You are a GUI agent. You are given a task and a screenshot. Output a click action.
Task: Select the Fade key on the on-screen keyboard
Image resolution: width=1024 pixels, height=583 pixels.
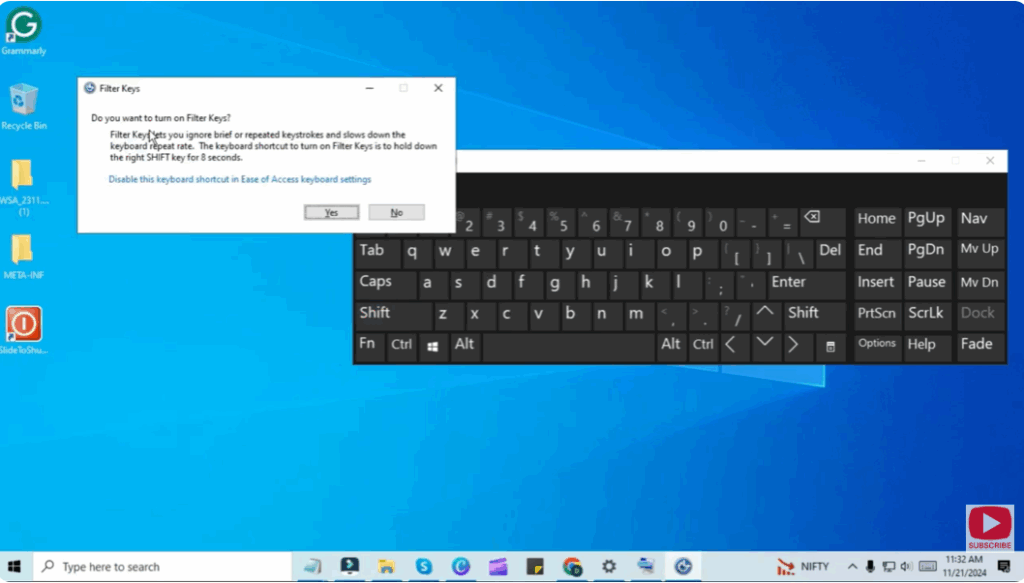[978, 344]
